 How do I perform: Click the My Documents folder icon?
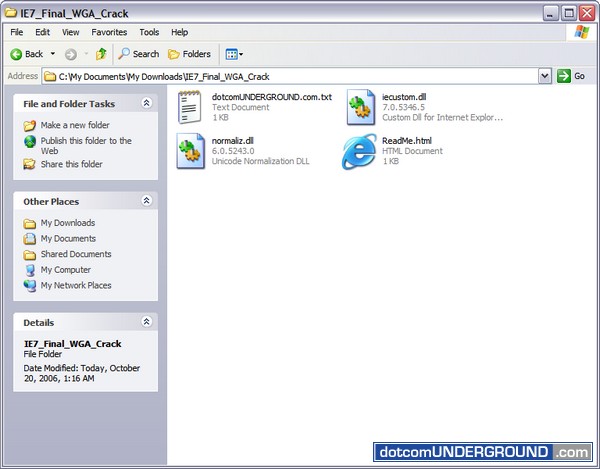[x=30, y=239]
